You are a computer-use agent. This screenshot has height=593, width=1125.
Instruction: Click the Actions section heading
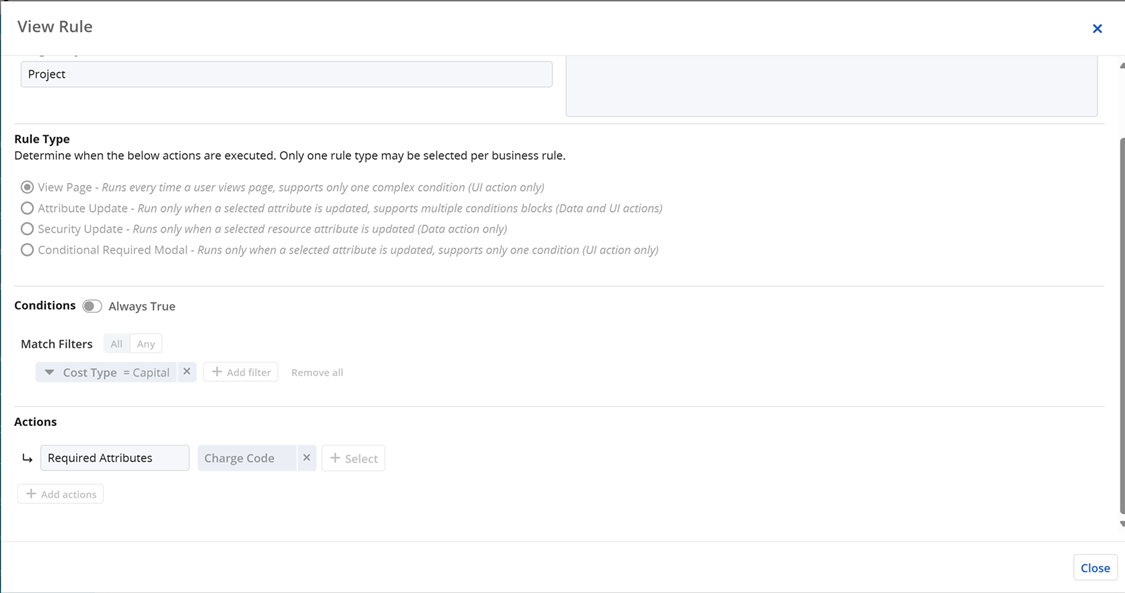[x=35, y=422]
